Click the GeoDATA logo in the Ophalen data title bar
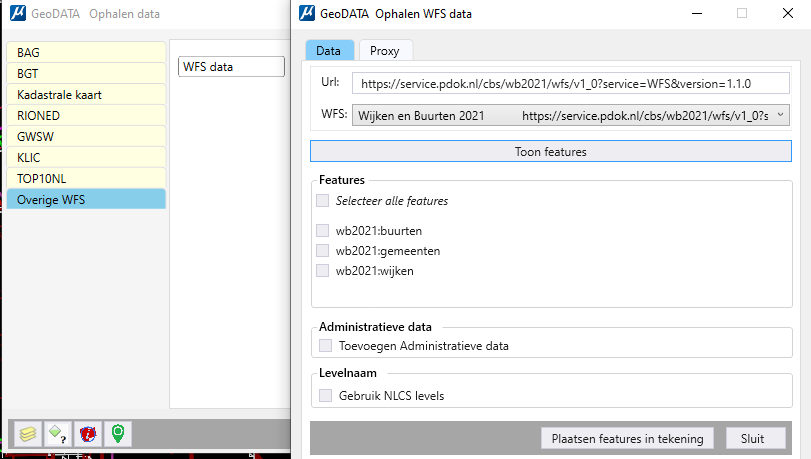This screenshot has height=459, width=811. click(18, 13)
